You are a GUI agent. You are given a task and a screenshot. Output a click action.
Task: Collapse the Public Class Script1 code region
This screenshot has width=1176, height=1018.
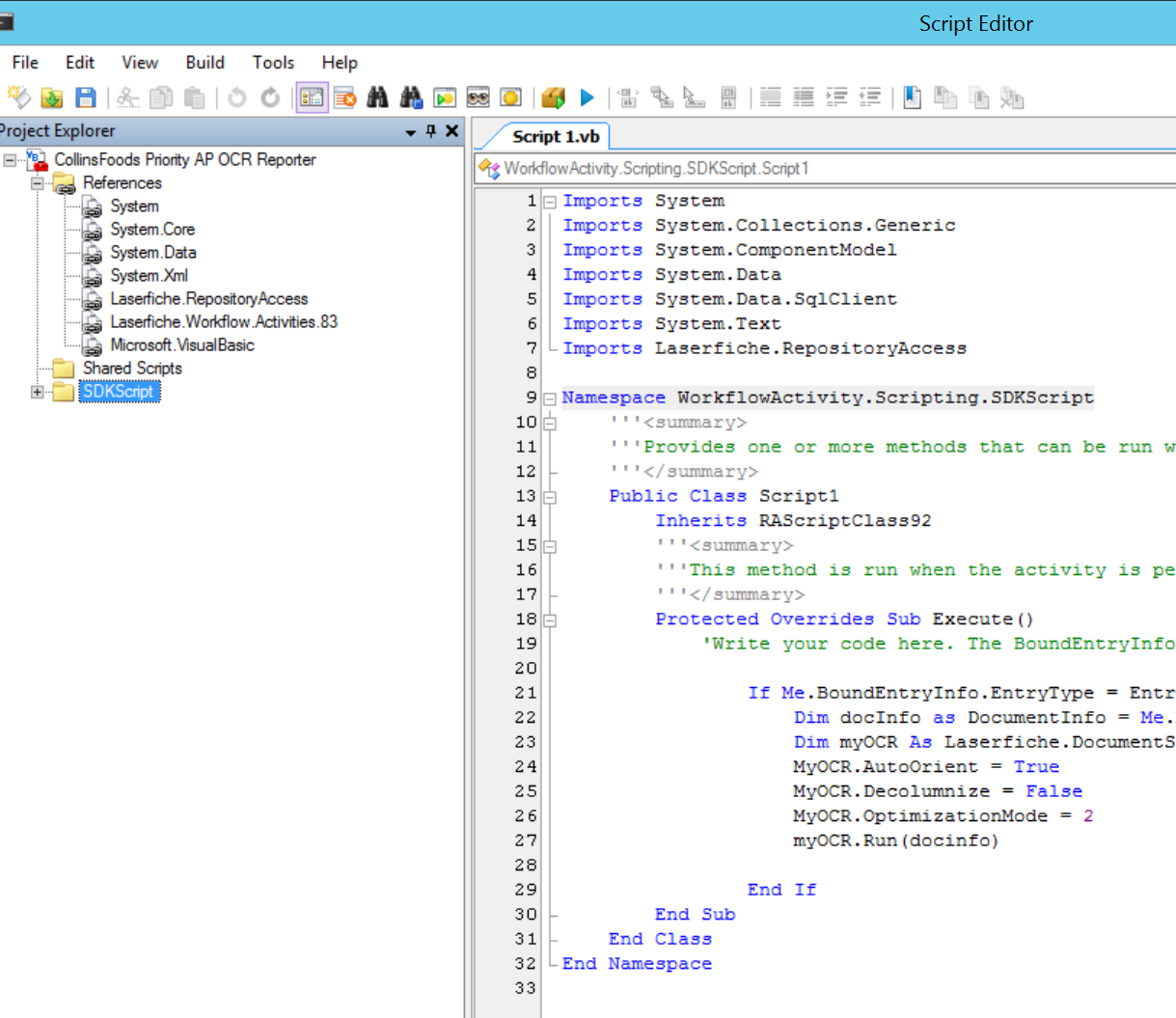tap(549, 497)
